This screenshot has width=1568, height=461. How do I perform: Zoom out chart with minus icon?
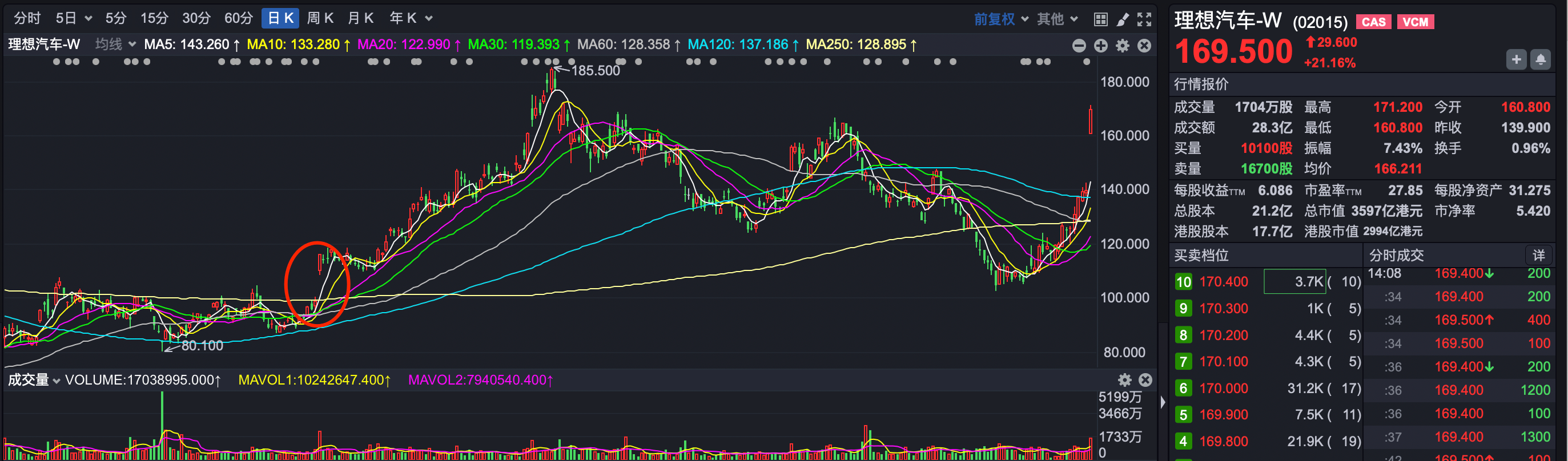1079,46
